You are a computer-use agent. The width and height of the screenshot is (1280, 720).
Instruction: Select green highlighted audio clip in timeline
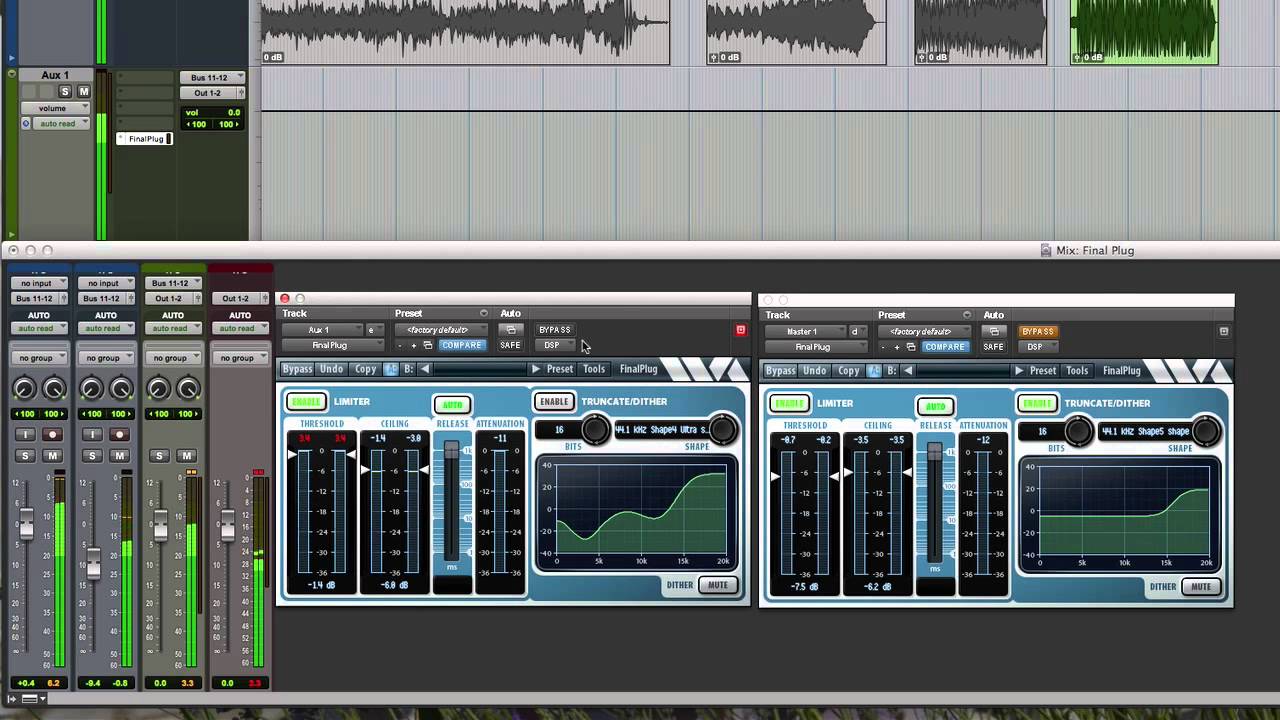[x=1144, y=32]
